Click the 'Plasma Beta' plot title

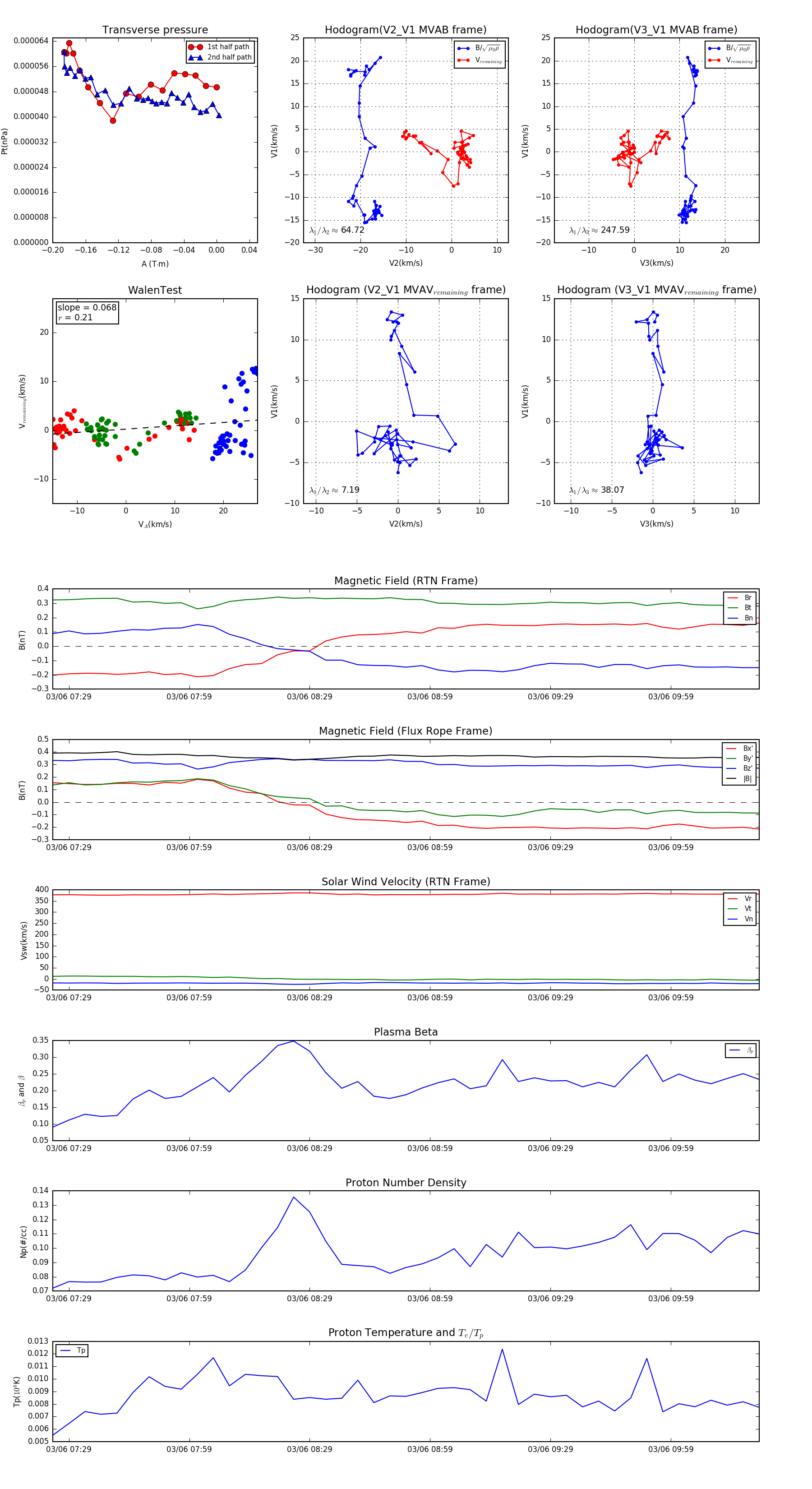coord(406,1032)
